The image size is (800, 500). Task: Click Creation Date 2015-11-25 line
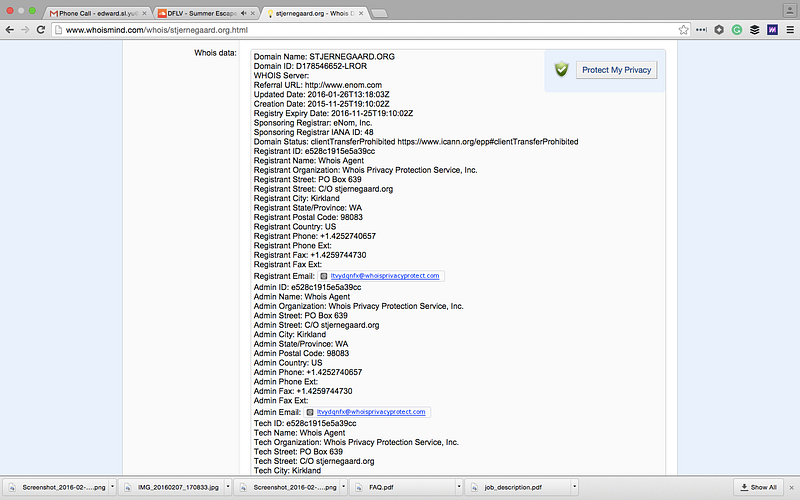click(x=321, y=104)
